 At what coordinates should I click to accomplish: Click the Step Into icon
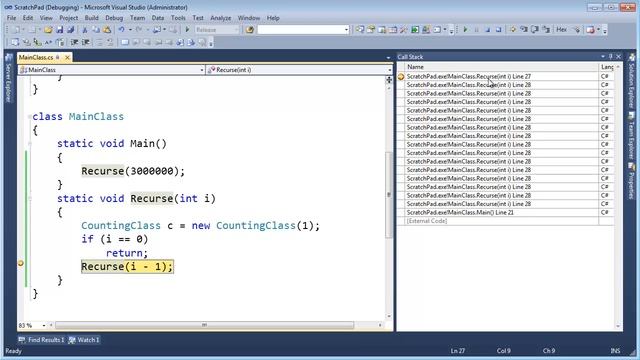pyautogui.click(x=524, y=30)
